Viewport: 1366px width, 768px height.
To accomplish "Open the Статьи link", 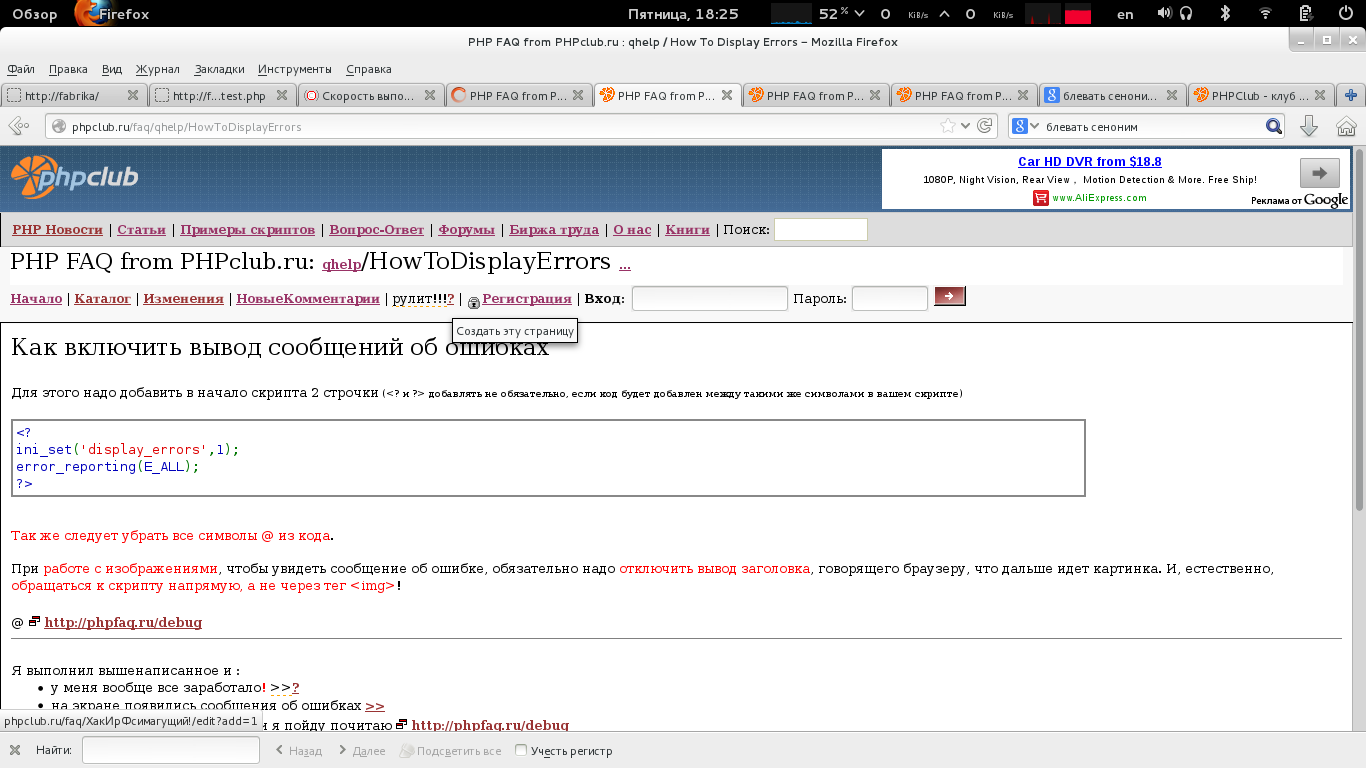I will point(141,230).
